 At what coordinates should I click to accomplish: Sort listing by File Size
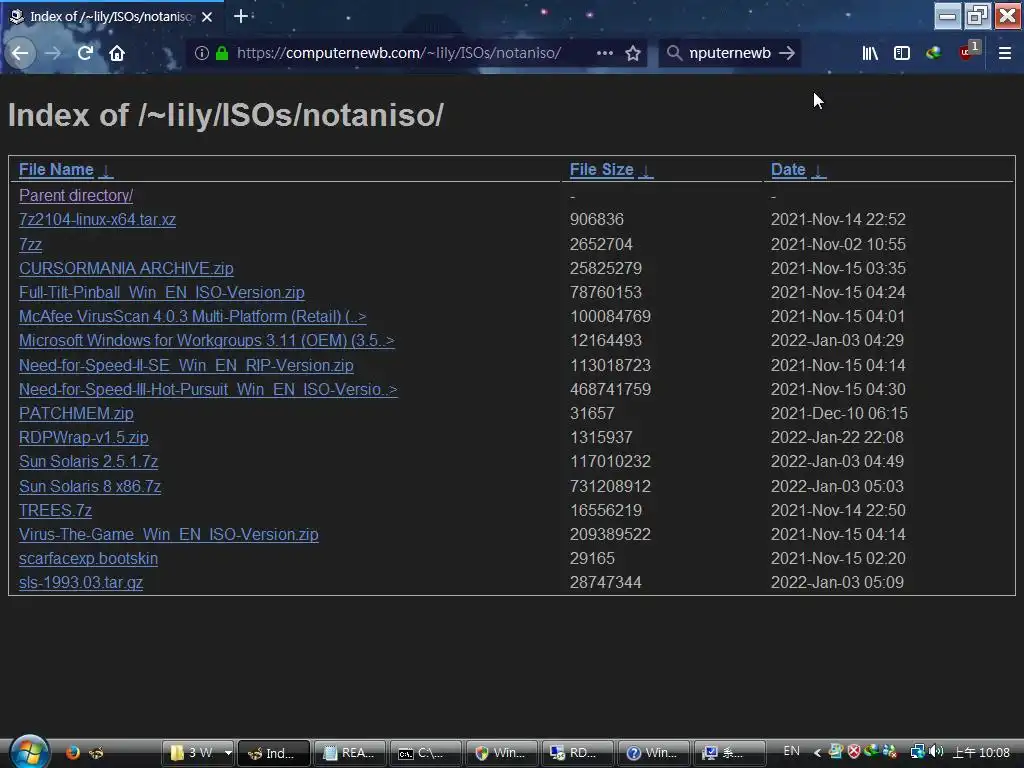pos(601,170)
